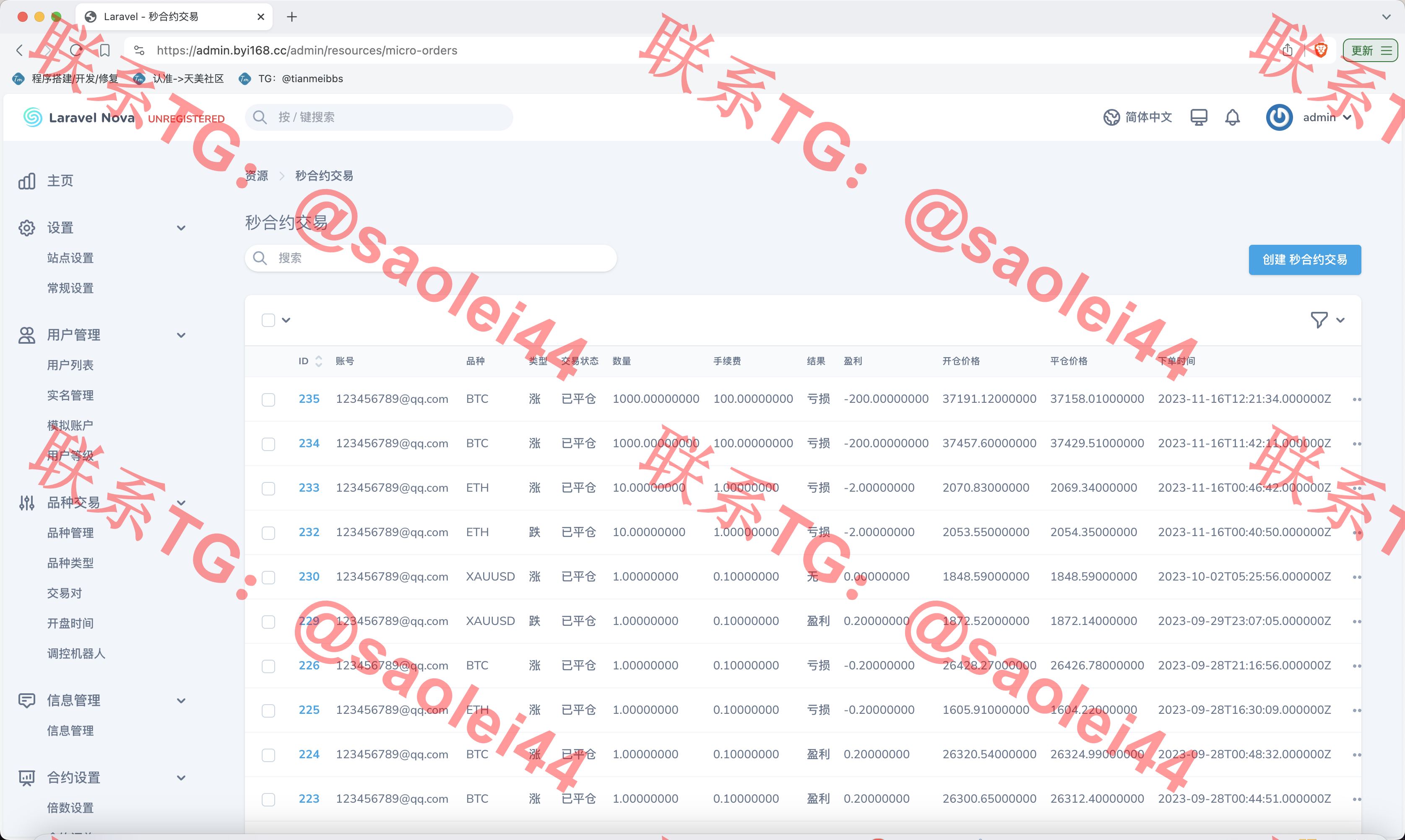Collapse the 信息管理 sidebar section
The height and width of the screenshot is (840, 1405).
click(x=181, y=701)
